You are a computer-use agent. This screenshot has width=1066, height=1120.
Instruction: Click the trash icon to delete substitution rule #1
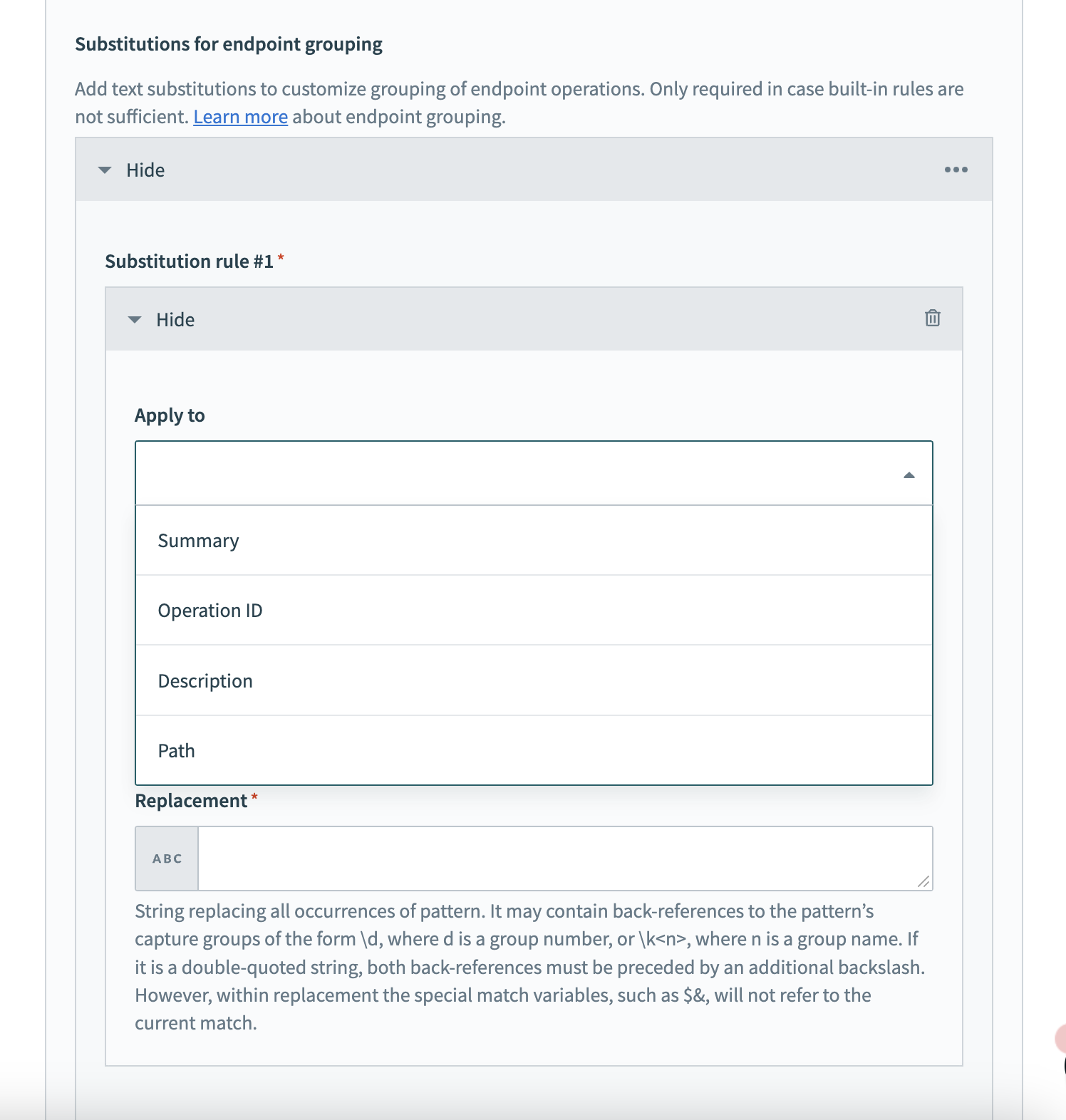932,318
